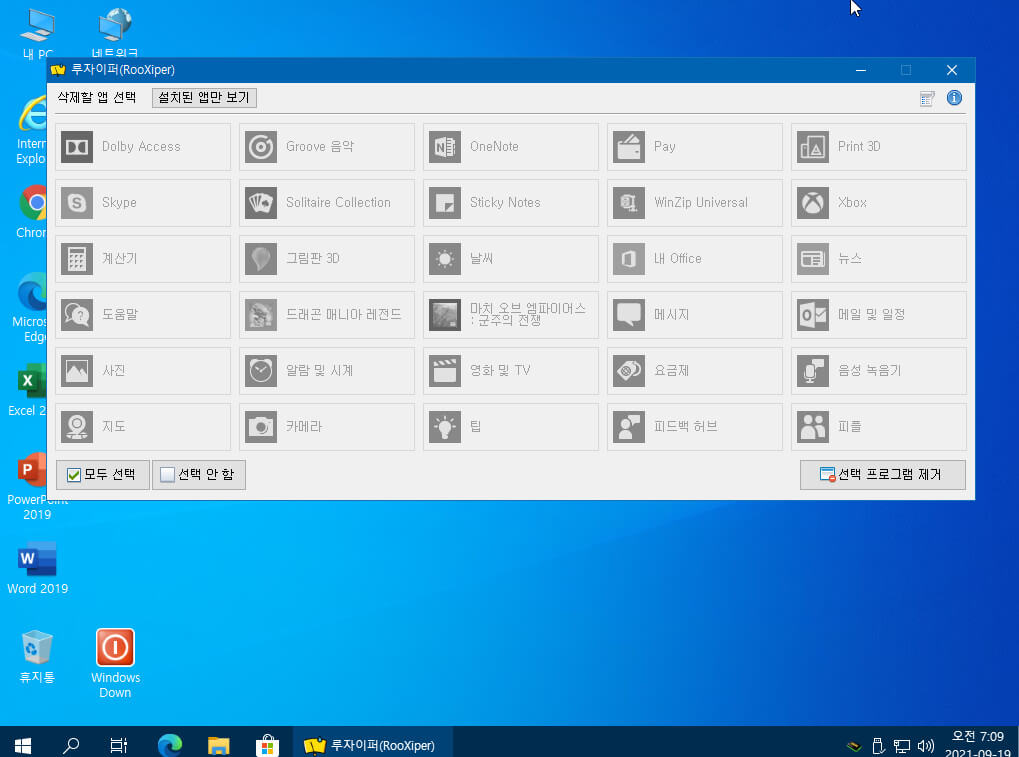Viewport: 1019px width, 757px height.
Task: Open the Windows Down desktop shortcut
Action: [115, 663]
